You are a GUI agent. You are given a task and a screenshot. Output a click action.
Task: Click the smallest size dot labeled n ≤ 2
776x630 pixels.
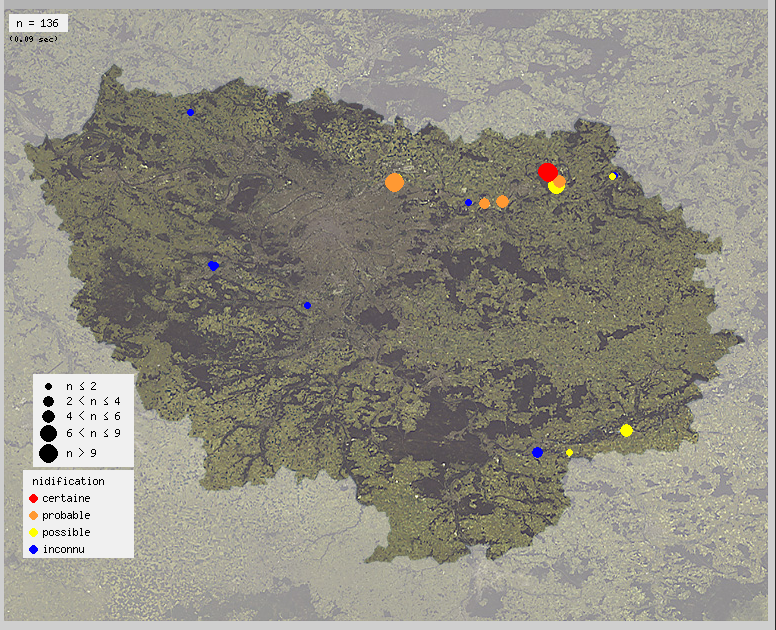pyautogui.click(x=48, y=386)
